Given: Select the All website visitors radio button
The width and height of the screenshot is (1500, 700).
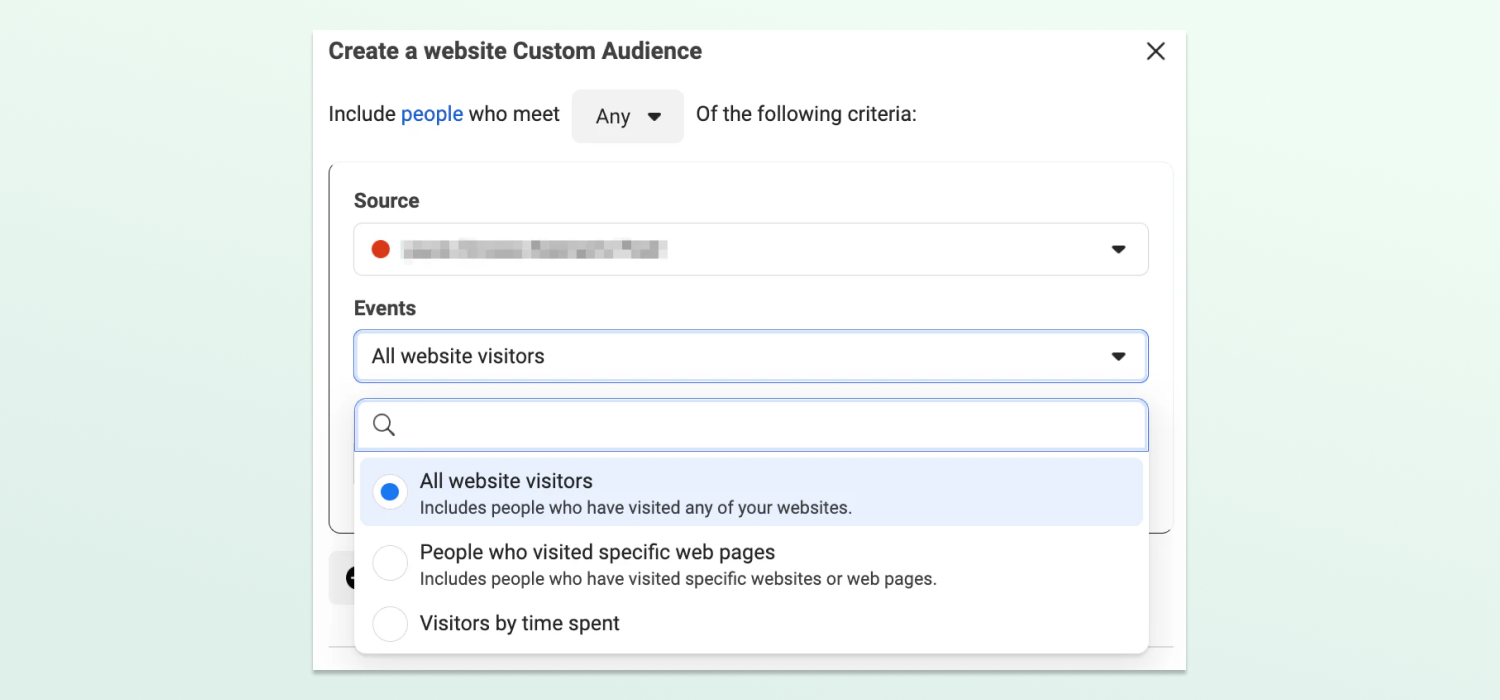Looking at the screenshot, I should (390, 492).
